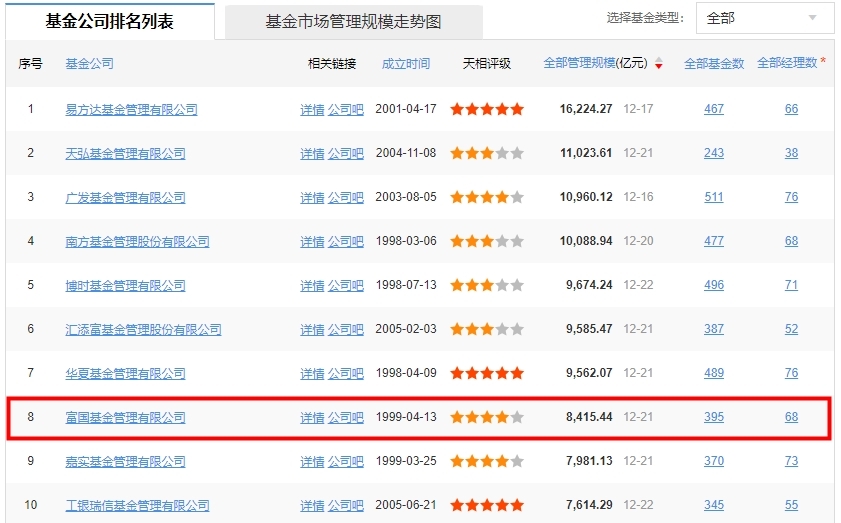The image size is (841, 523).
Task: Open fund count 395 for 富国
Action: [714, 417]
